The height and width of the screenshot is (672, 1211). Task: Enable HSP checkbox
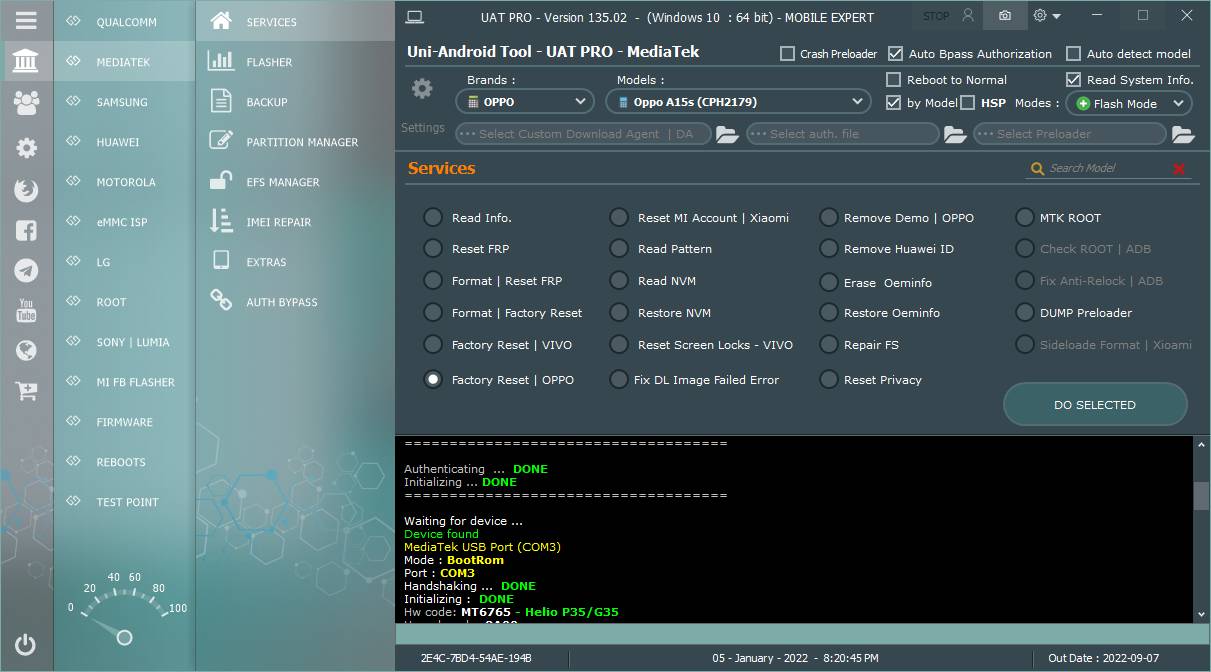click(967, 103)
